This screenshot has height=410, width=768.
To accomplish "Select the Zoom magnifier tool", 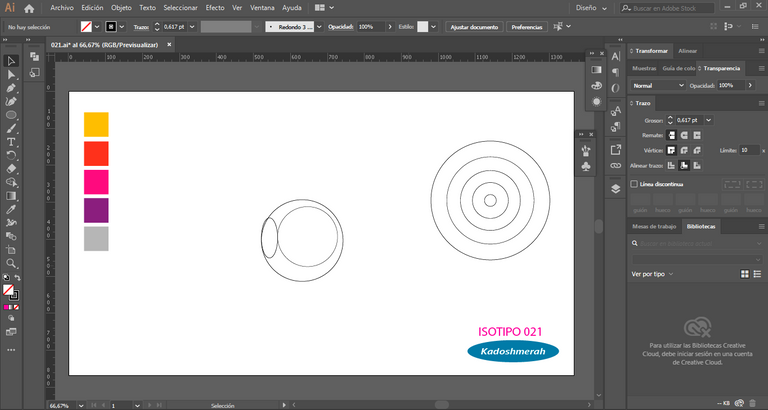I will (x=11, y=264).
